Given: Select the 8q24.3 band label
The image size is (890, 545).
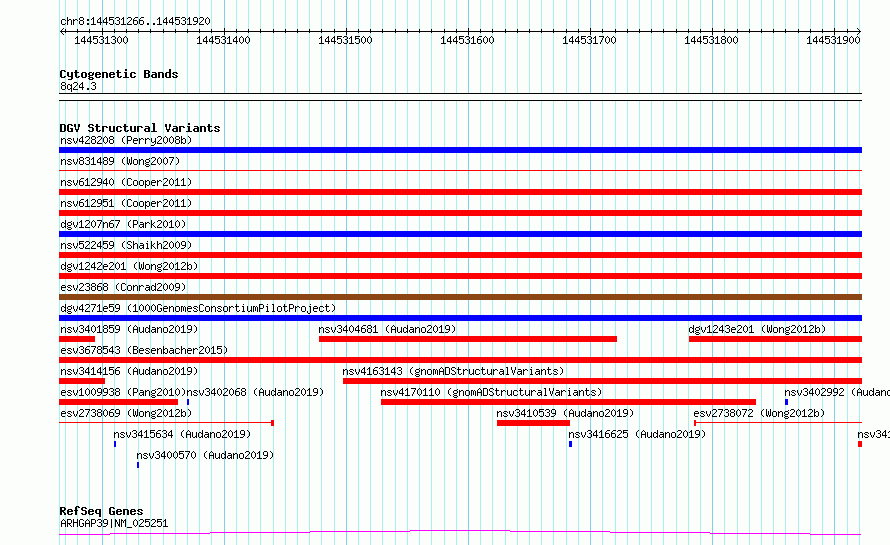Looking at the screenshot, I should (78, 86).
